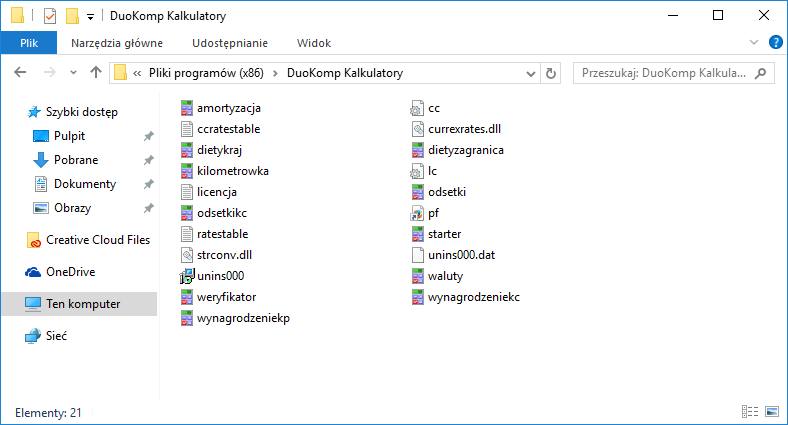The width and height of the screenshot is (788, 425).
Task: Select the lc settings file icon
Action: (x=417, y=171)
